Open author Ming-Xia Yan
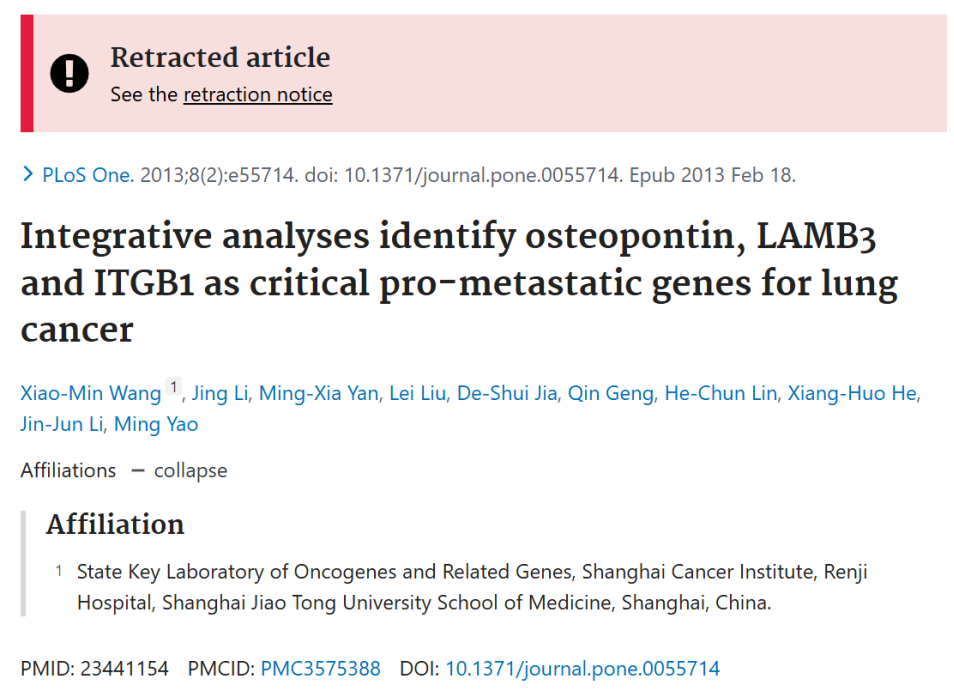Image resolution: width=954 pixels, height=697 pixels. point(319,394)
